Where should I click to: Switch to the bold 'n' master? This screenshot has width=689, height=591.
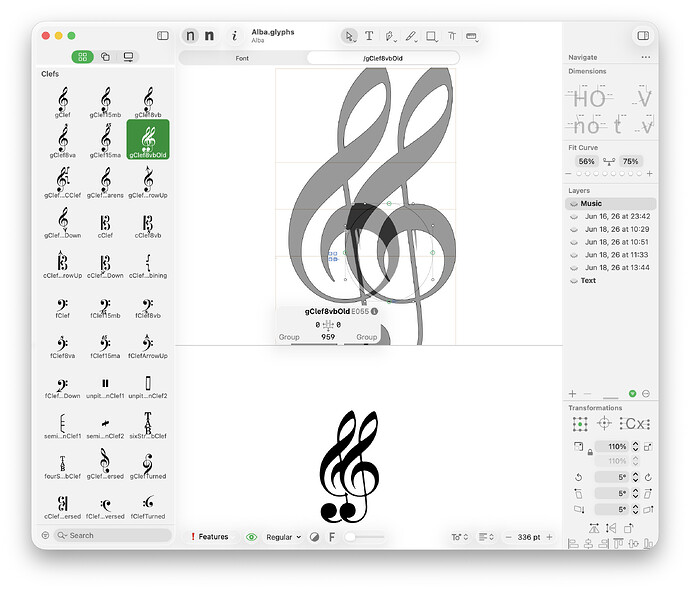[210, 36]
